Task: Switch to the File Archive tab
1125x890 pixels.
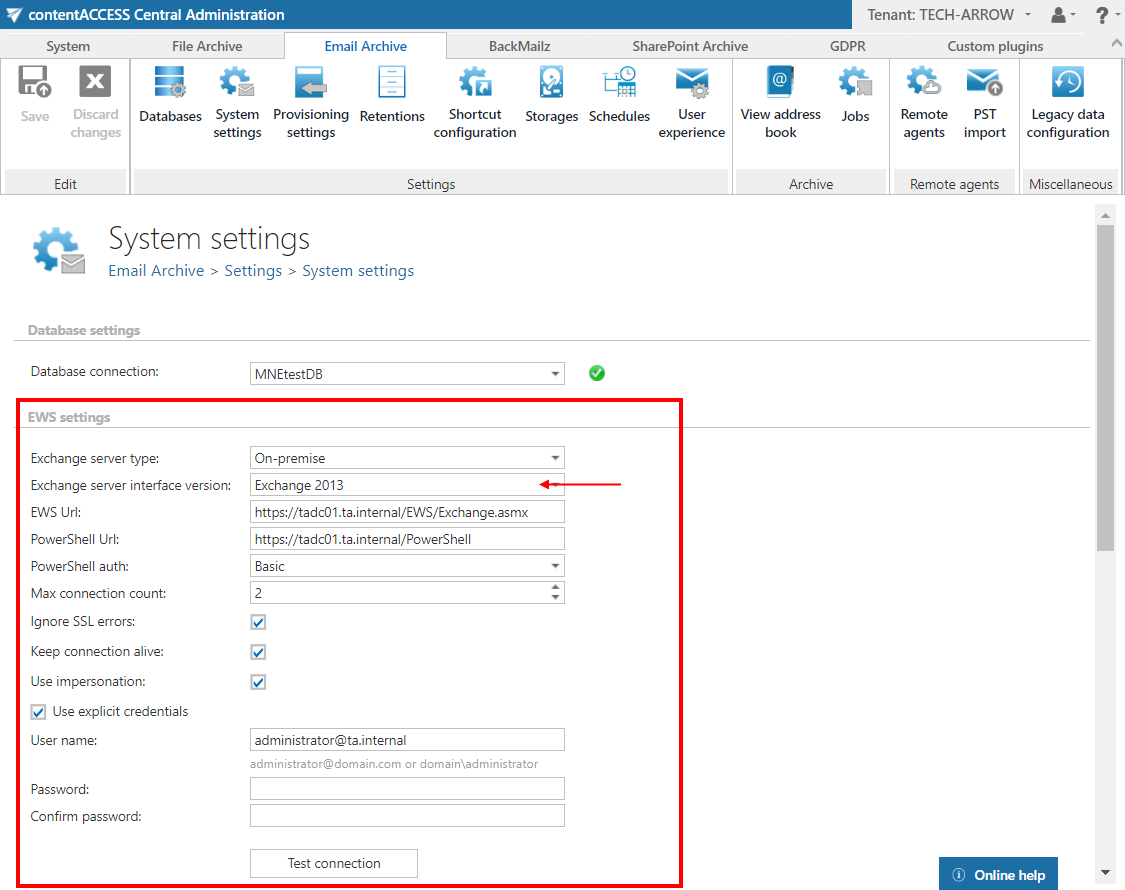Action: [x=207, y=46]
